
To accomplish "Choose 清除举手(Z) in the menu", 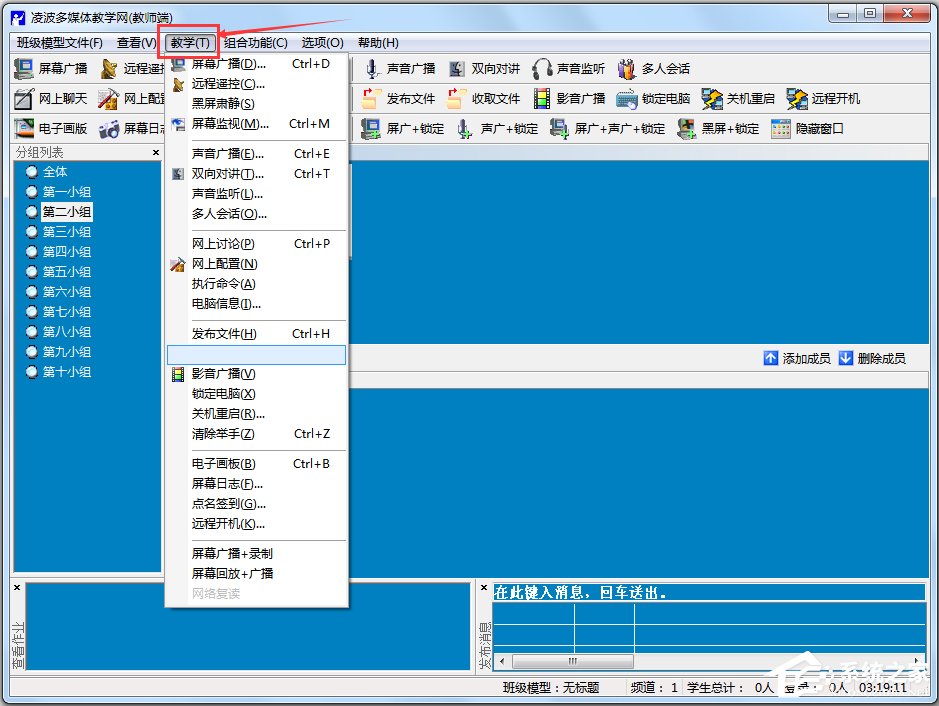I will tap(256, 434).
